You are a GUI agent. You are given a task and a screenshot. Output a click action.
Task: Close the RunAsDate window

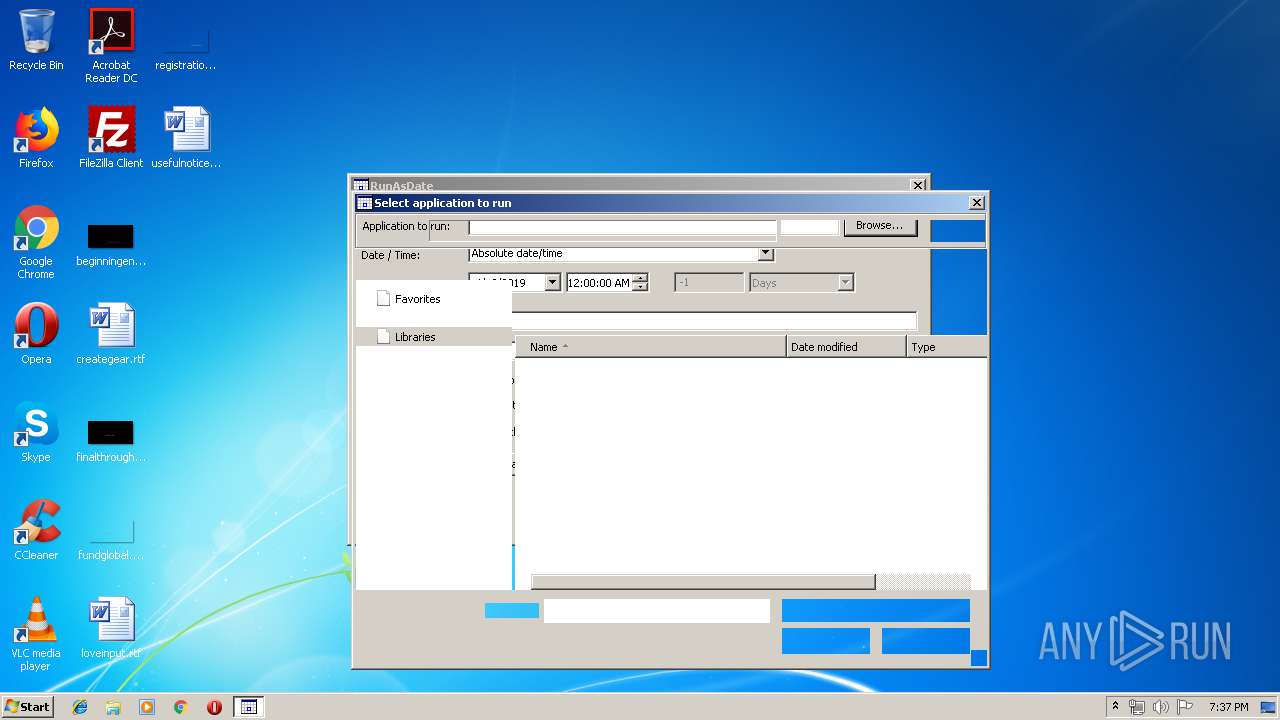tap(918, 186)
